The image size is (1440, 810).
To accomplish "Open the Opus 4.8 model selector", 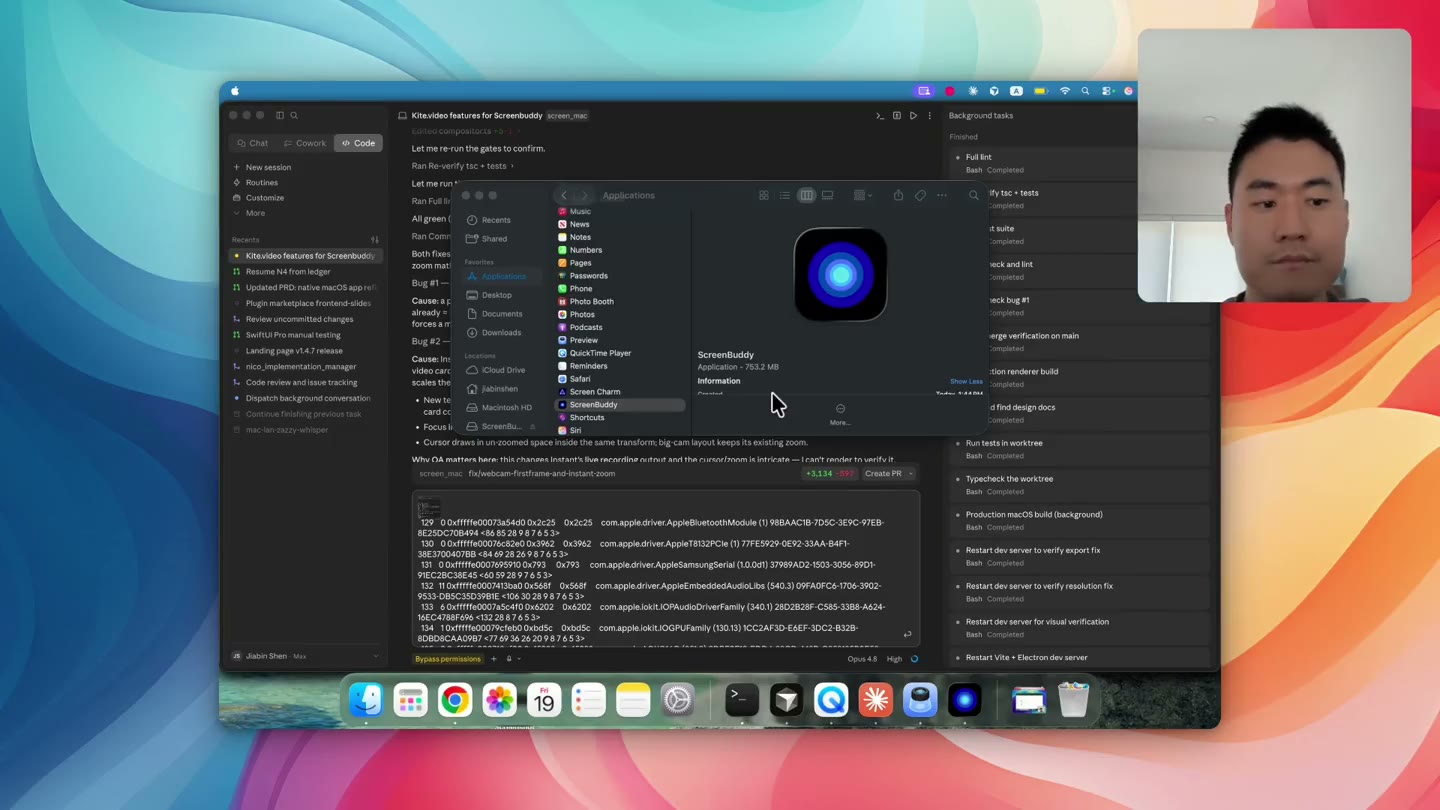I will (x=862, y=659).
